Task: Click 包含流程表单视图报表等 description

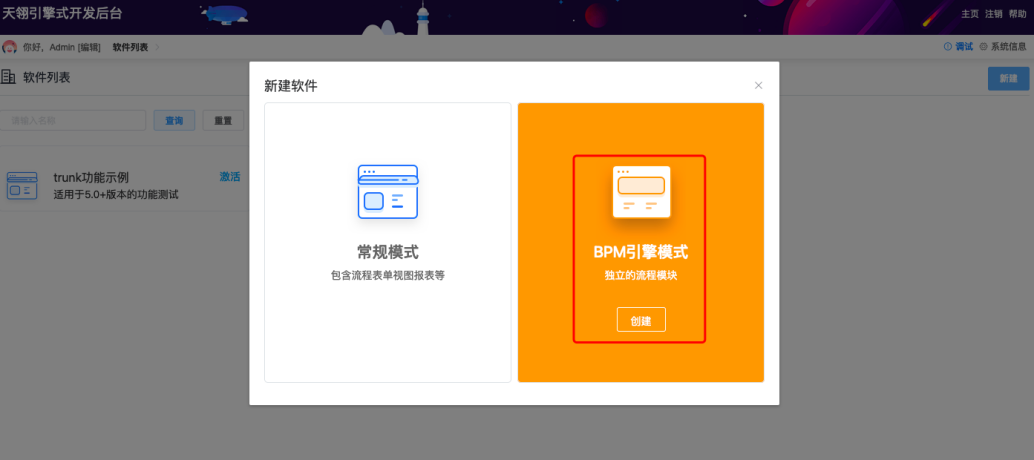Action: click(x=388, y=275)
